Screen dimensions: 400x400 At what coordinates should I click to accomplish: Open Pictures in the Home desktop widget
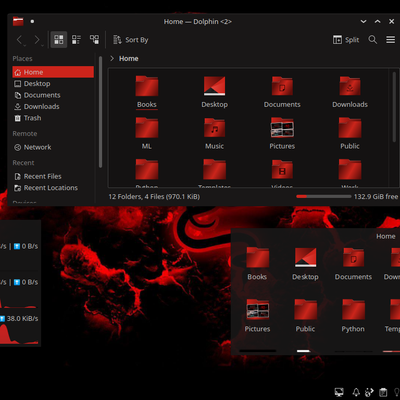pos(257,316)
